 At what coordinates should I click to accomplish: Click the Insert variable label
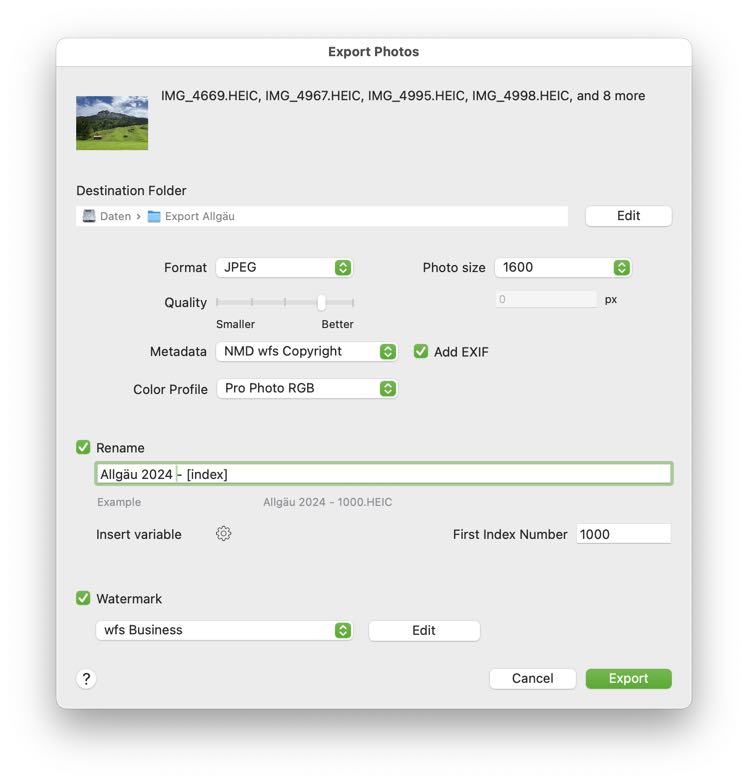[x=139, y=534]
